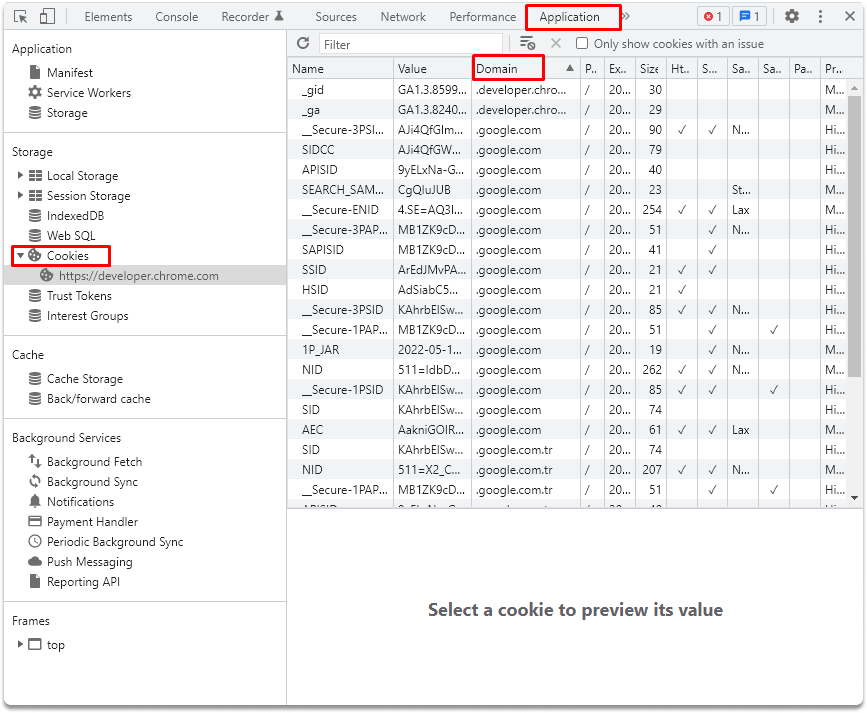The image size is (867, 713).
Task: Sort cookies by Value column
Action: (432, 69)
